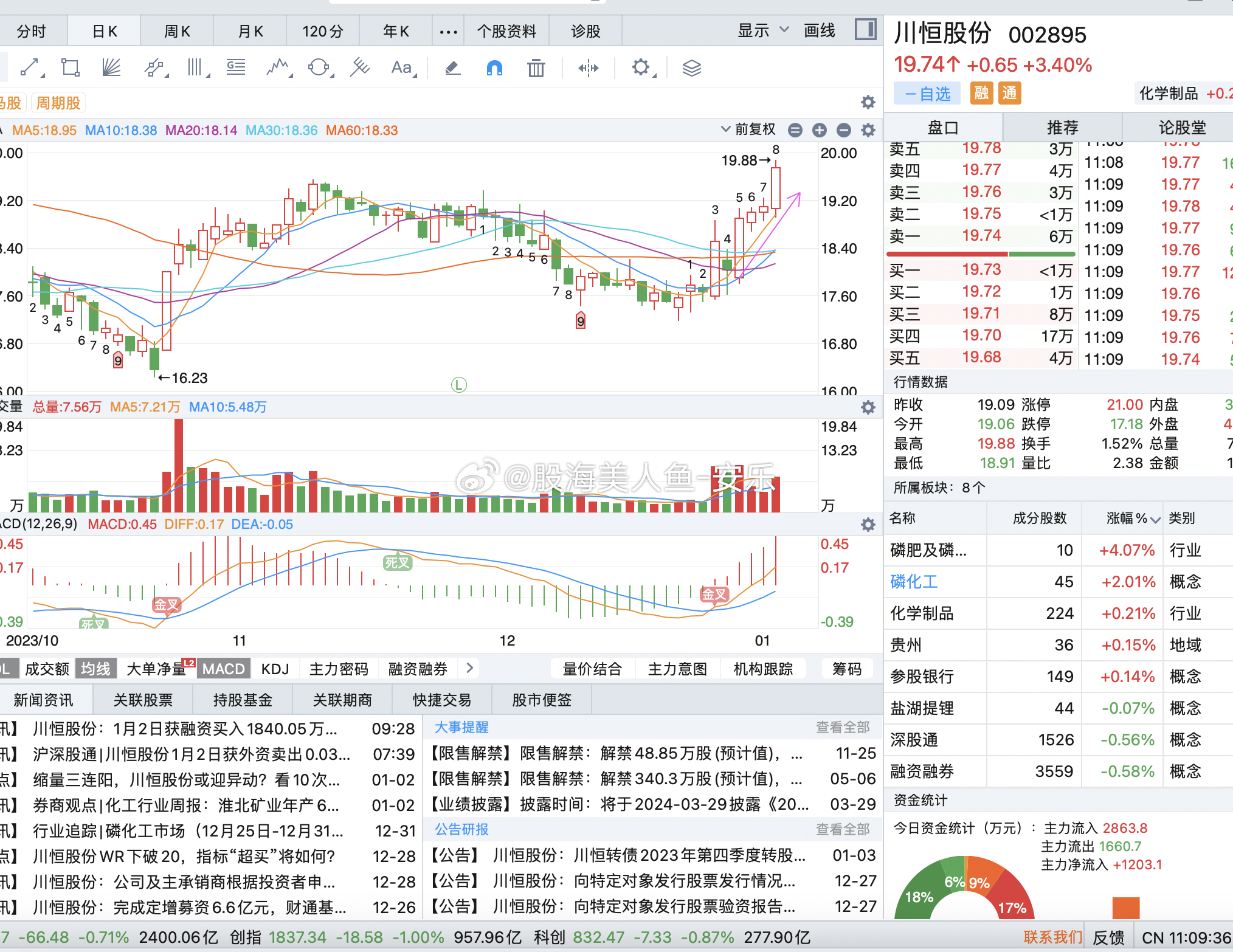The image size is (1233, 952).
Task: Open volume panel settings gear
Action: [x=868, y=407]
